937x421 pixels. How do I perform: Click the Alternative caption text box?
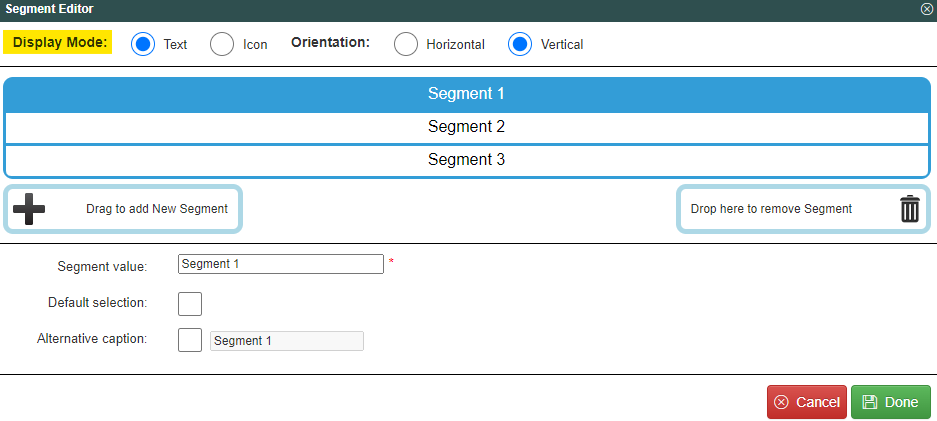[x=287, y=341]
